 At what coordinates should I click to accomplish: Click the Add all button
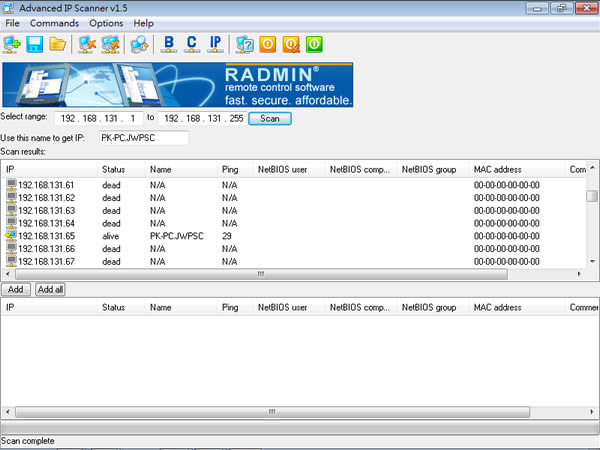[50, 289]
